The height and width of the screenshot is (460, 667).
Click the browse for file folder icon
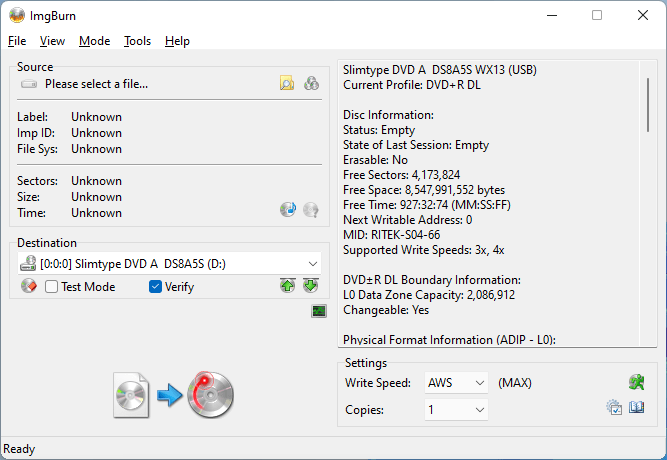tap(287, 84)
